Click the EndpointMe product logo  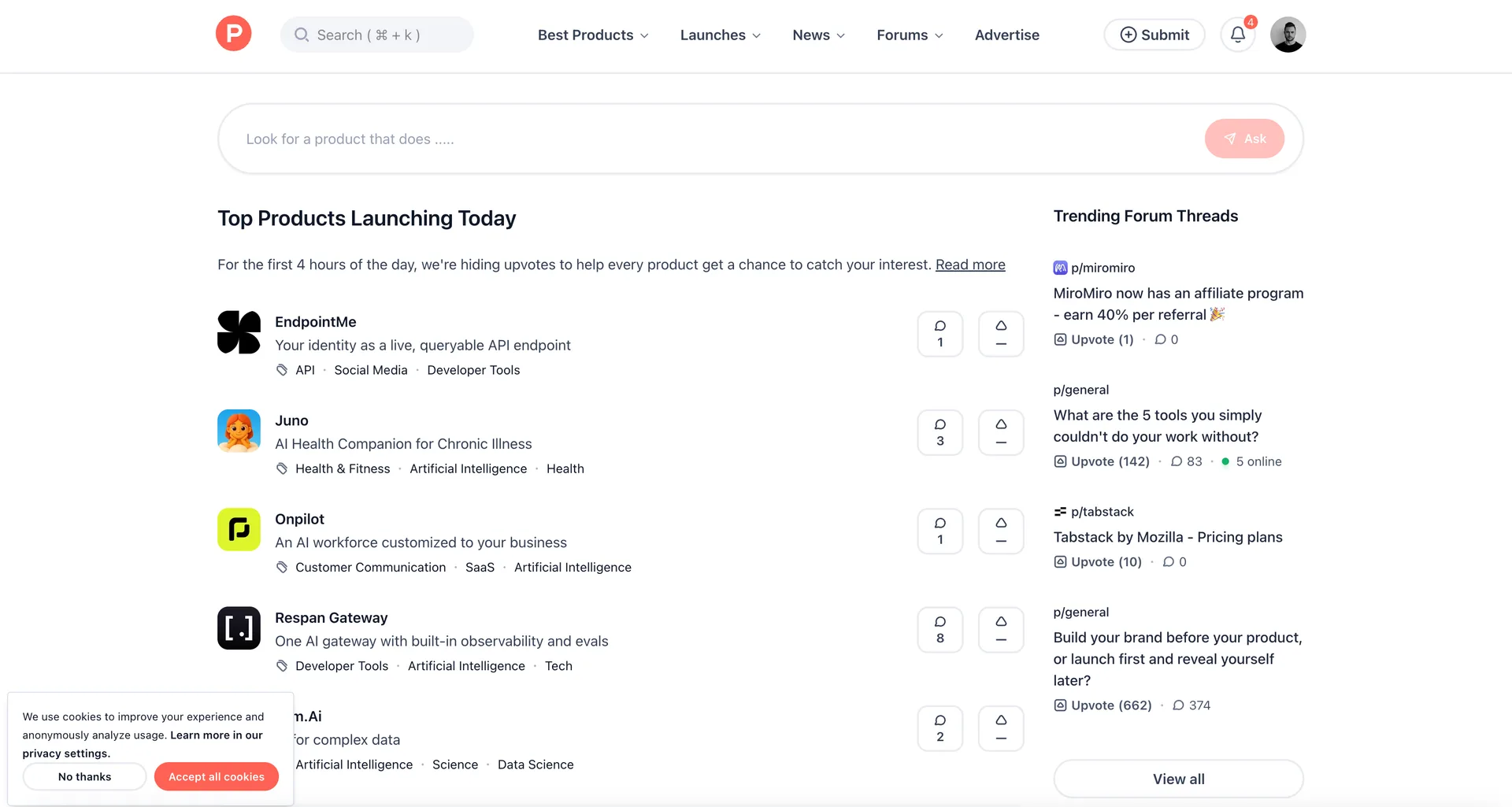pyautogui.click(x=239, y=332)
